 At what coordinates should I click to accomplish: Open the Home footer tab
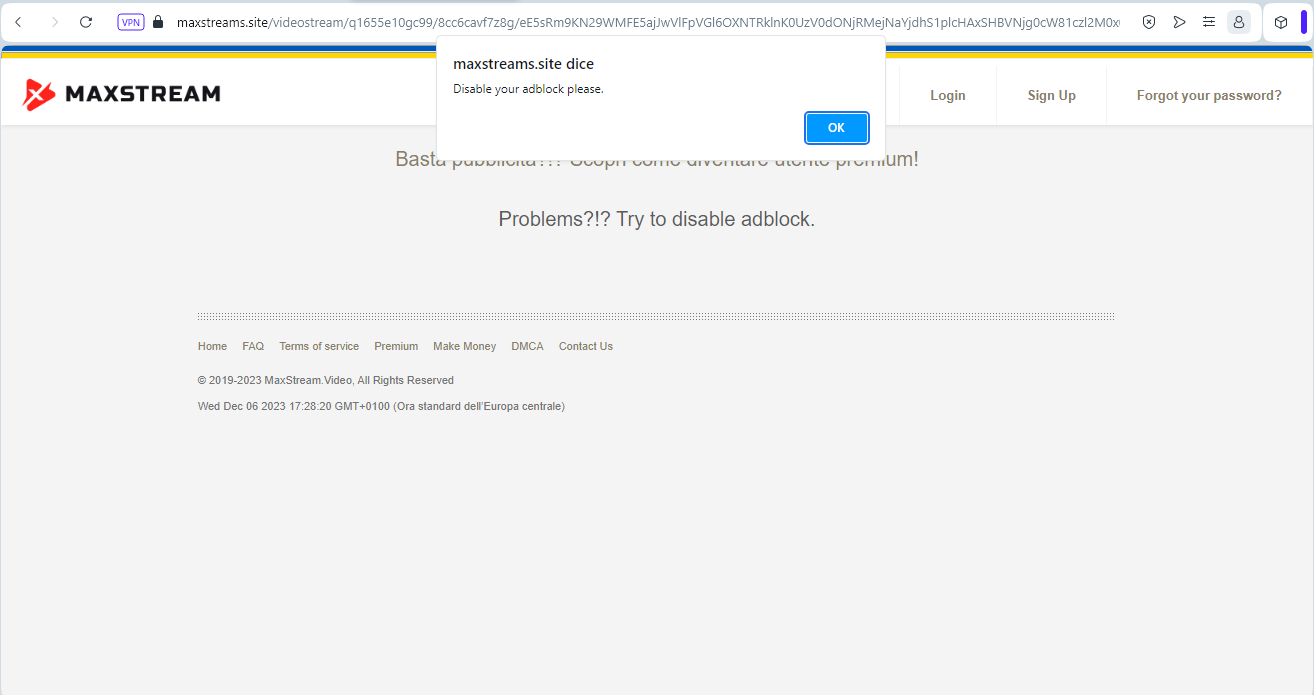pyautogui.click(x=212, y=346)
